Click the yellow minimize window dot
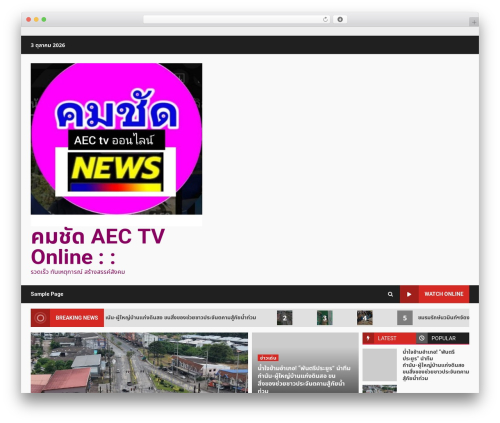The height and width of the screenshot is (423, 500). pos(36,20)
